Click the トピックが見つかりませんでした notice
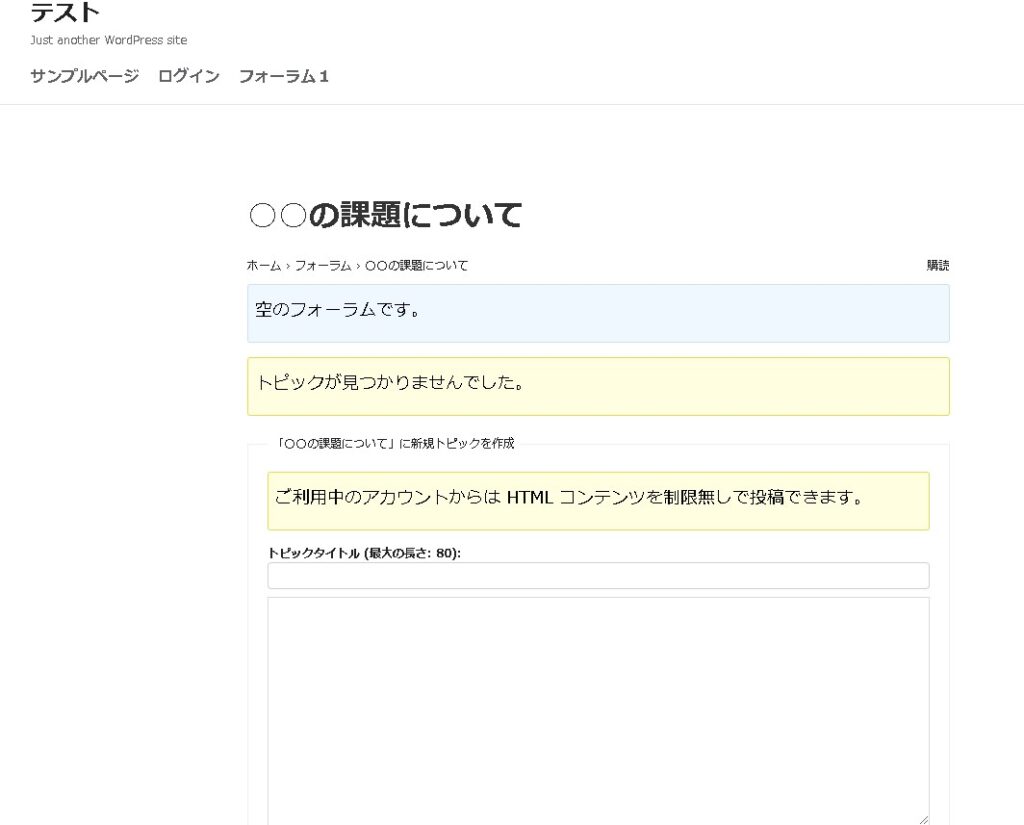Image resolution: width=1024 pixels, height=825 pixels. click(x=598, y=385)
